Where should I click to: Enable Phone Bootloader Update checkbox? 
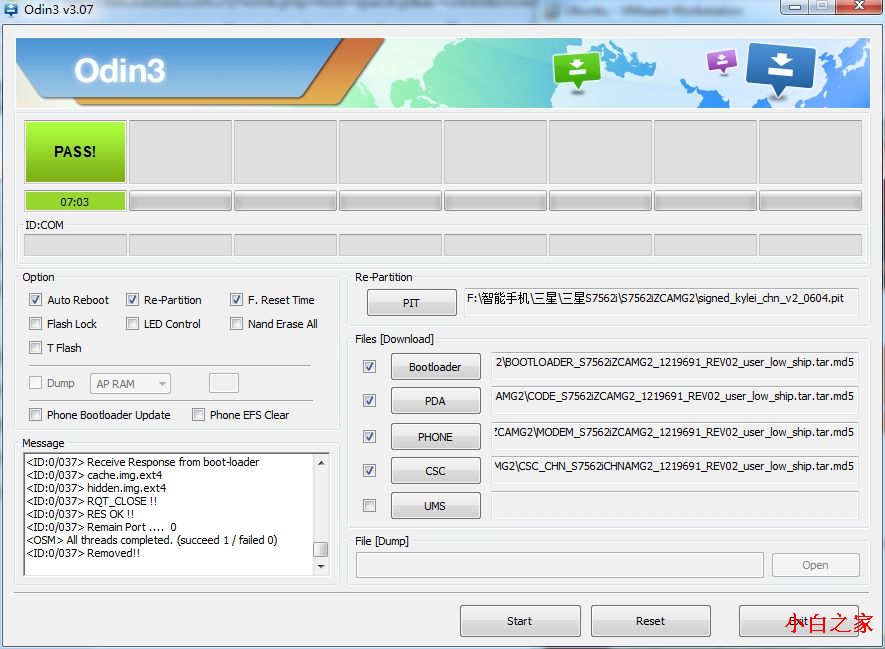point(36,415)
